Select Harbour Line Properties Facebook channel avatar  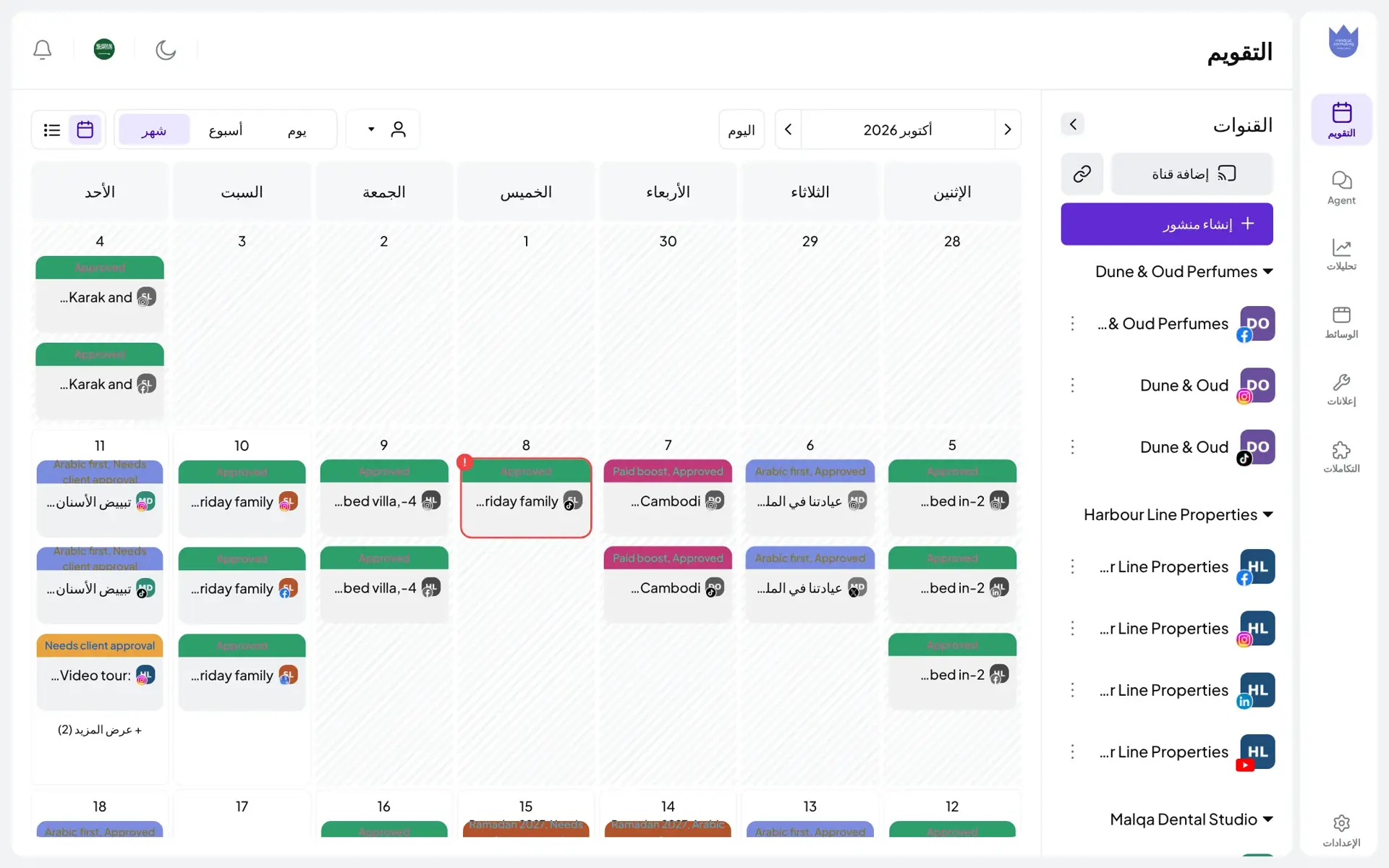click(1257, 567)
